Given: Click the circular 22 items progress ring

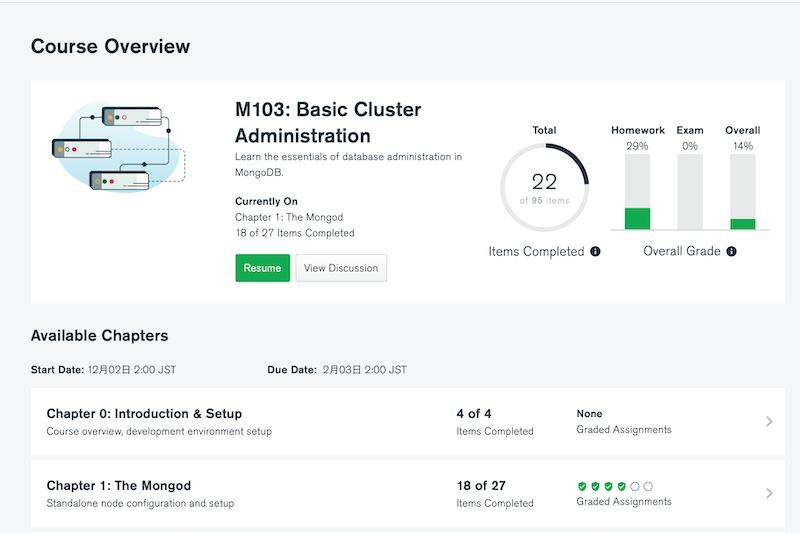Looking at the screenshot, I should (544, 188).
